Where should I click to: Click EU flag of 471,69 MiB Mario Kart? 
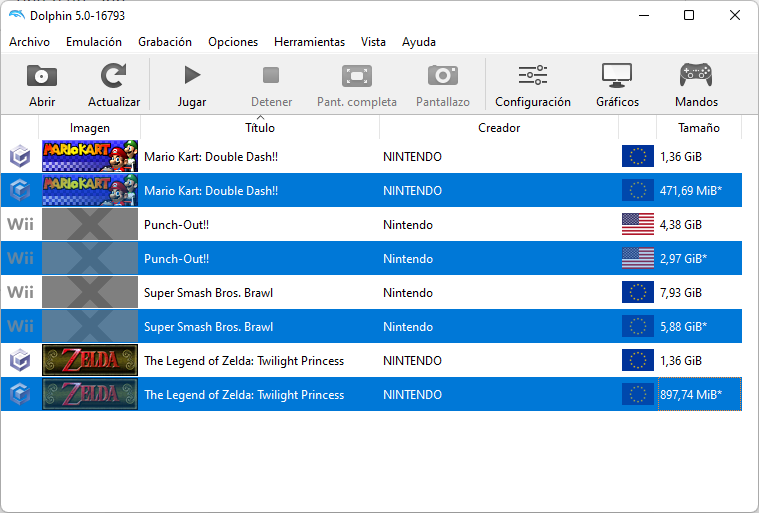[638, 190]
